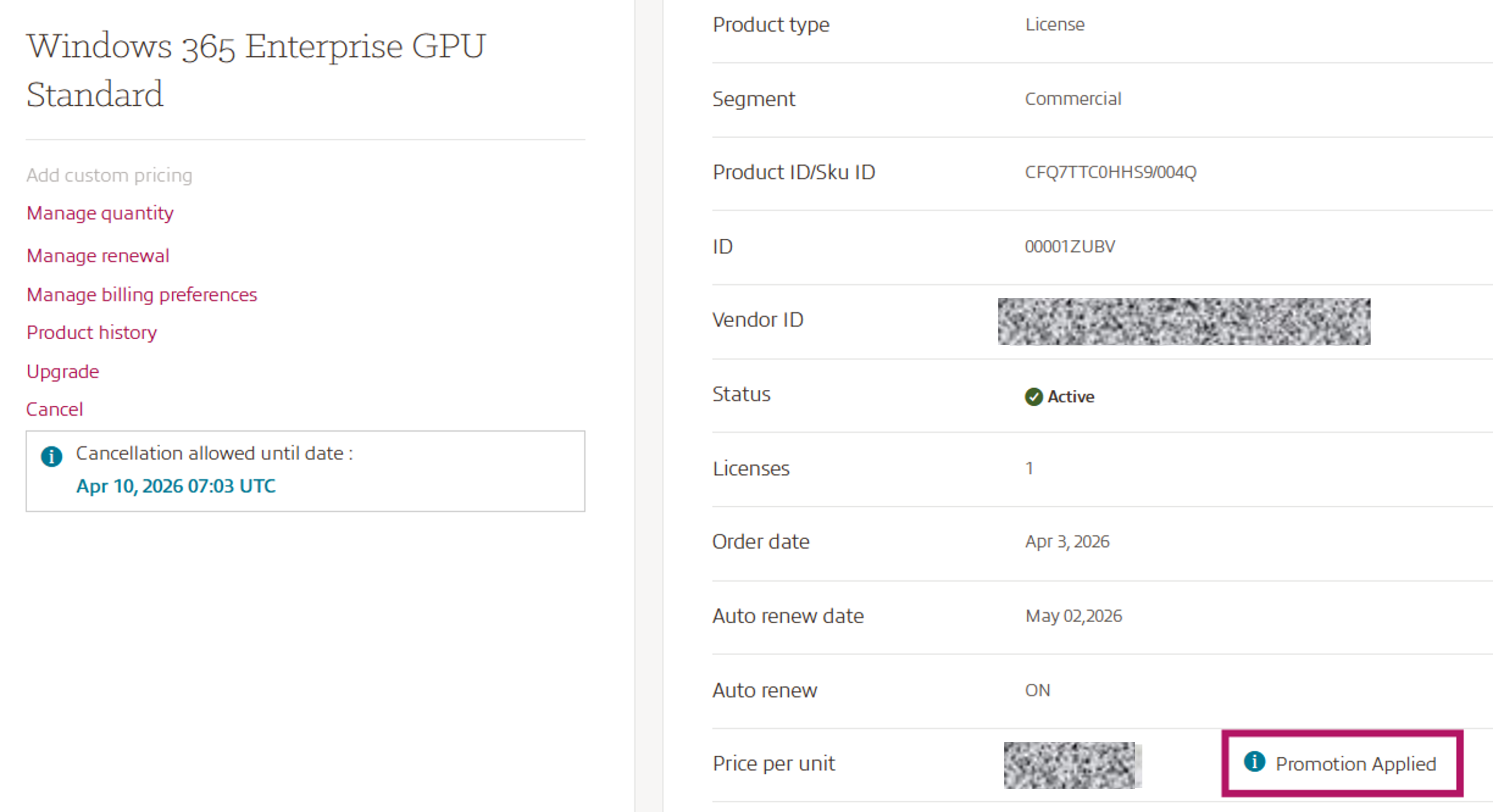This screenshot has height=812, width=1493.
Task: Click the Commercial segment value
Action: (x=1073, y=98)
